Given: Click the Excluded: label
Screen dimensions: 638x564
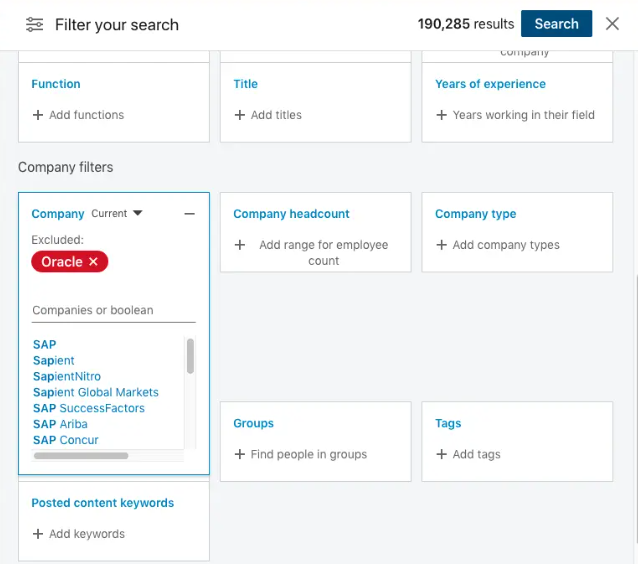Looking at the screenshot, I should tap(57, 240).
